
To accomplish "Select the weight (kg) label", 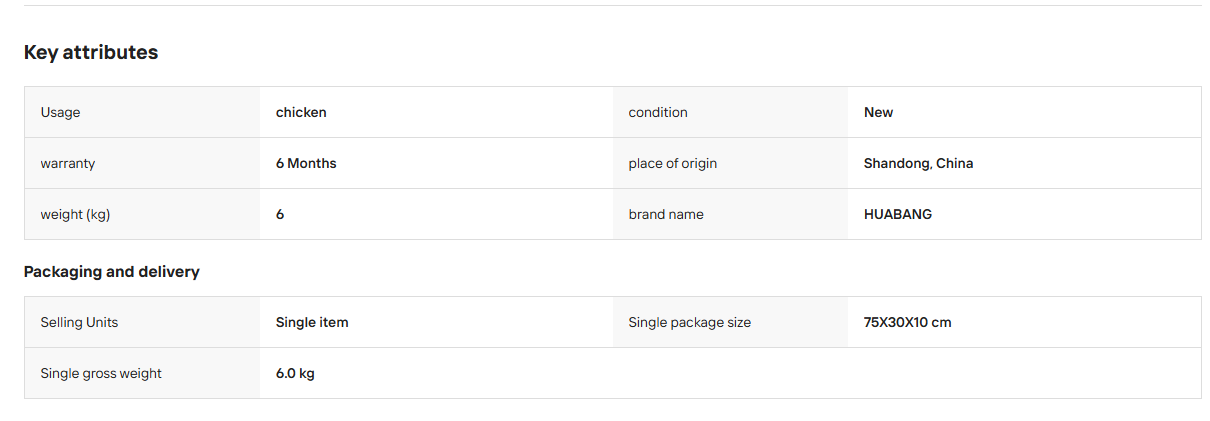I will click(x=75, y=214).
